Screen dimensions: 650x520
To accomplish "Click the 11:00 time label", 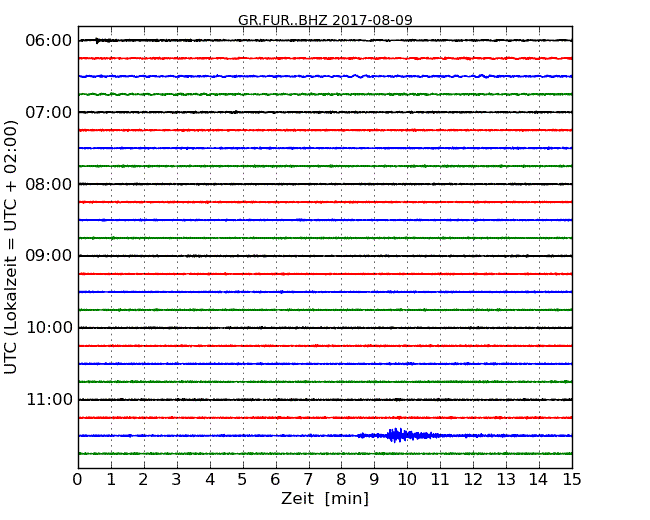I will (49, 399).
